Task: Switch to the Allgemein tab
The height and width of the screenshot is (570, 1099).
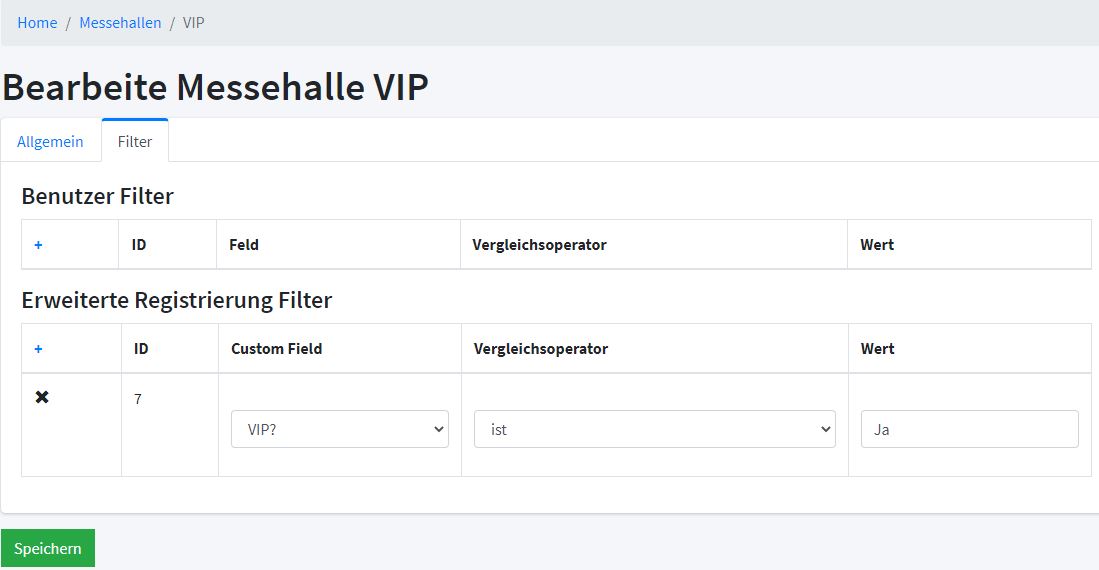Action: tap(50, 142)
